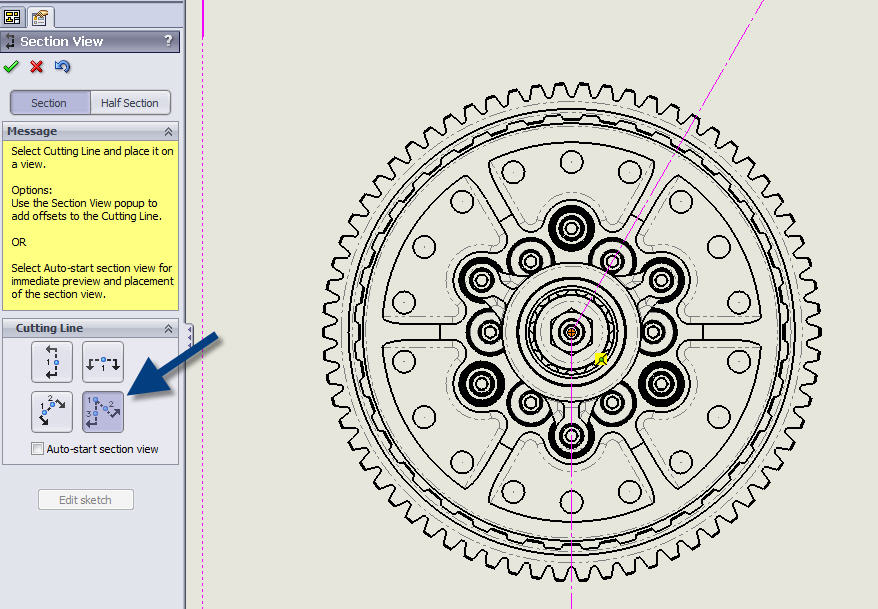Screen dimensions: 878x609
Task: Click the yellow cutting line snap marker
Action: pos(601,359)
